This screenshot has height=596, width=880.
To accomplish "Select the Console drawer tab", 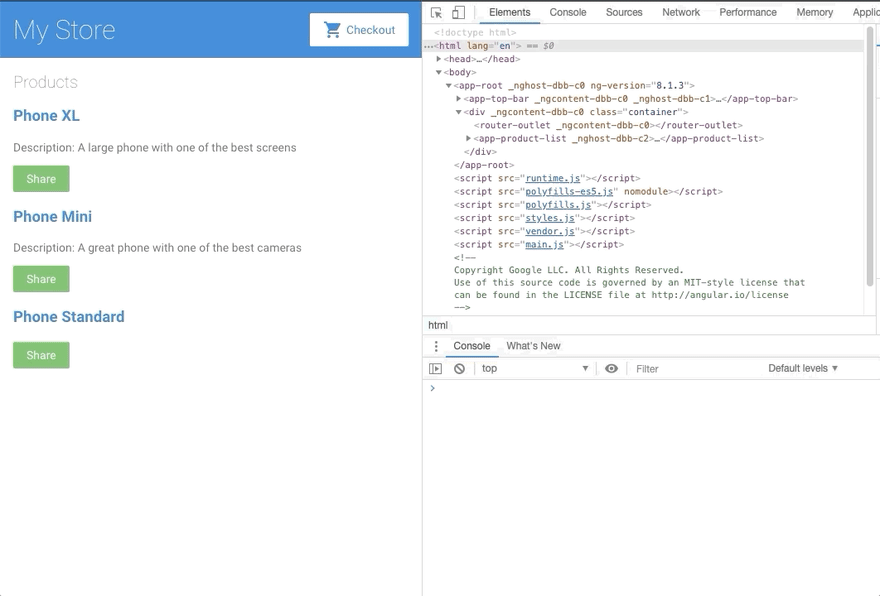I will [472, 346].
